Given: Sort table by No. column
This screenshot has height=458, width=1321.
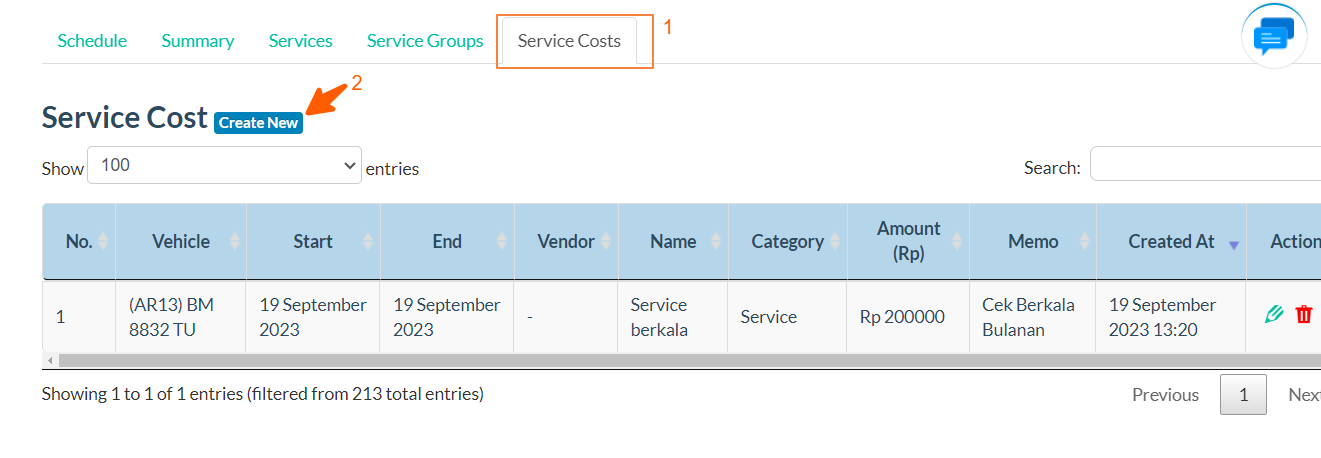Looking at the screenshot, I should (x=79, y=241).
